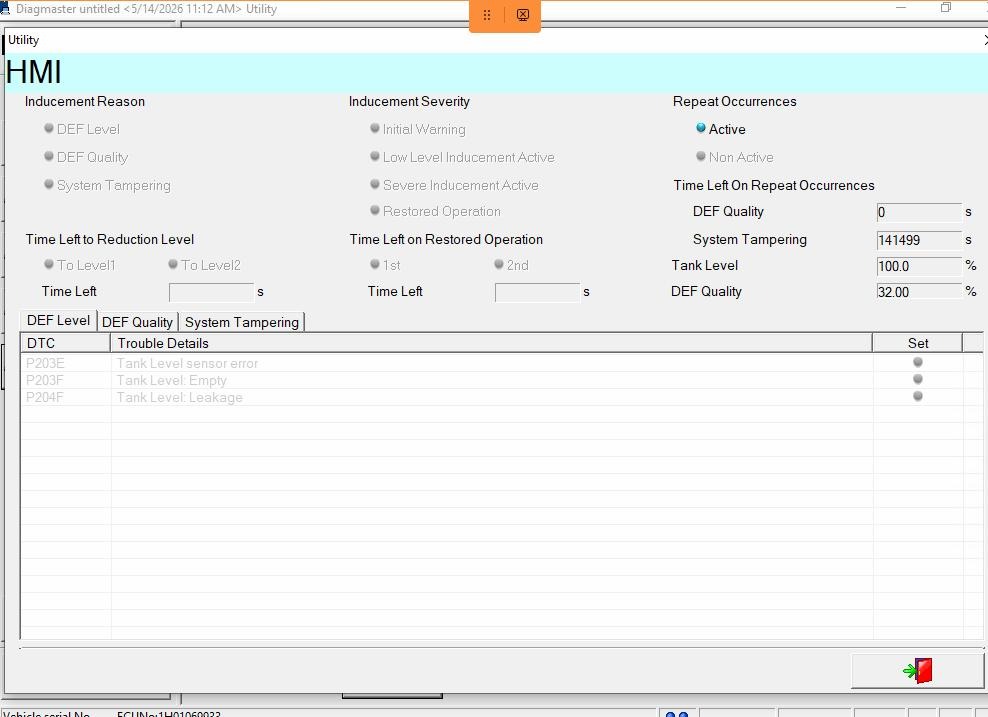This screenshot has height=717, width=988.
Task: Restore down the Diagmaster main window
Action: click(x=946, y=8)
